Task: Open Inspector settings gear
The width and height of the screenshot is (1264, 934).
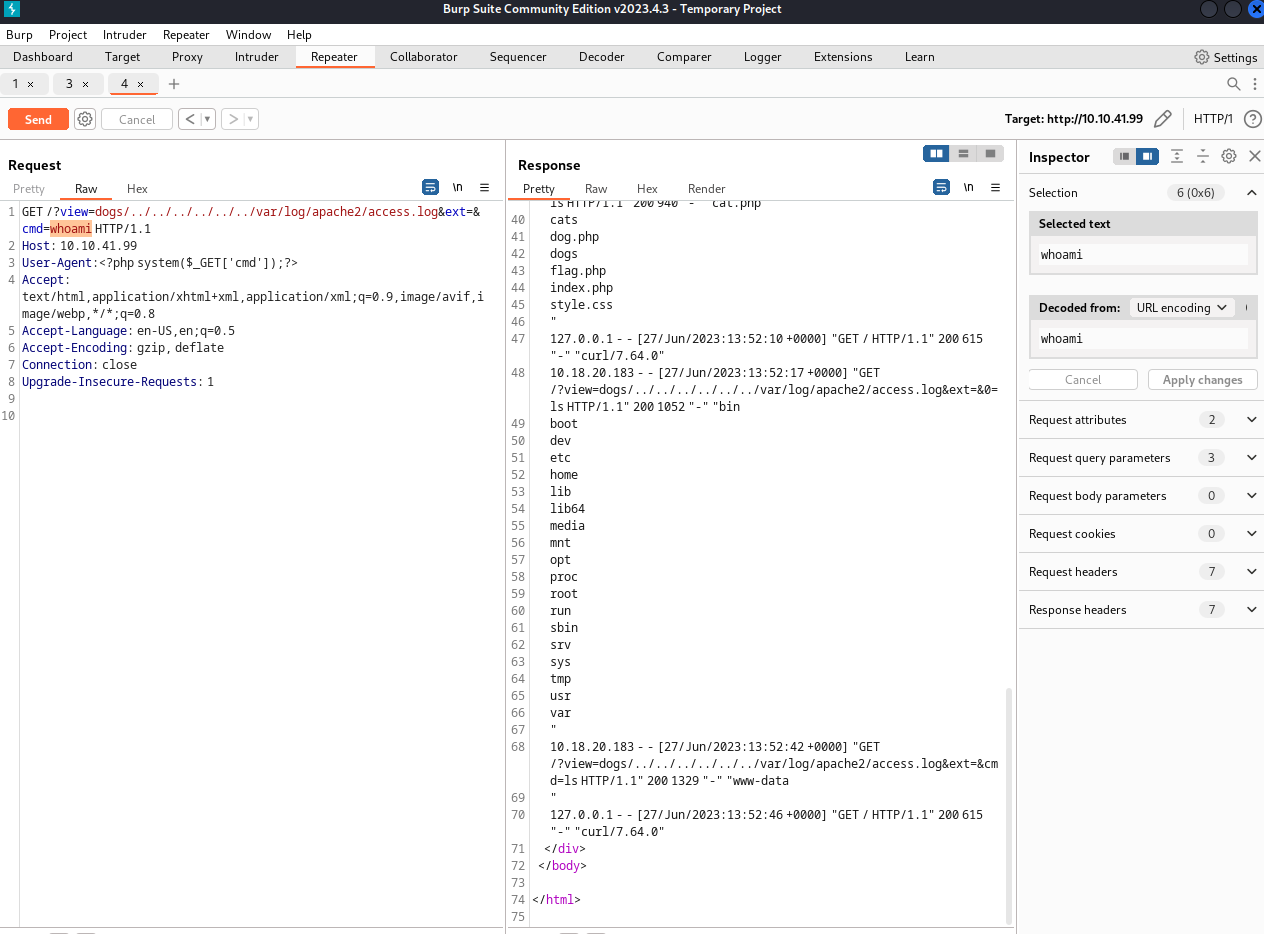Action: tap(1229, 156)
